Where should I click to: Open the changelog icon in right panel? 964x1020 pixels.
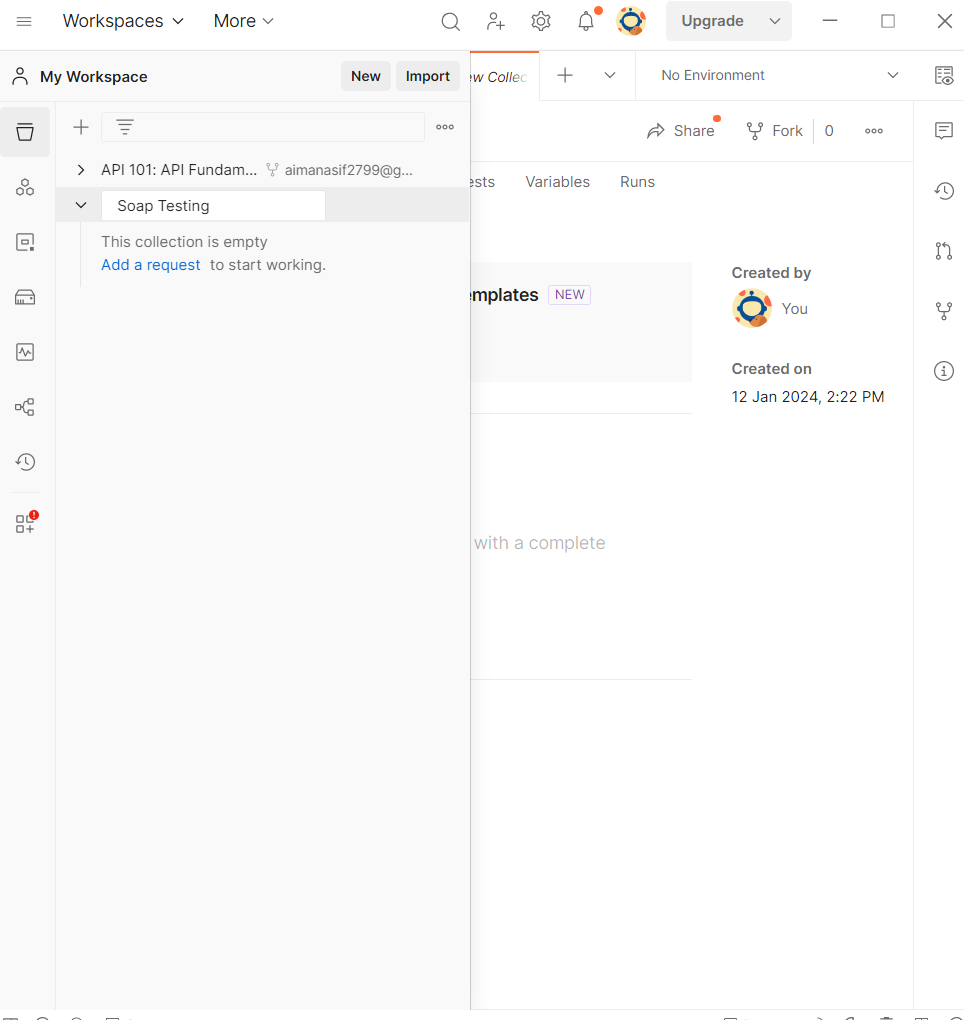tap(944, 191)
